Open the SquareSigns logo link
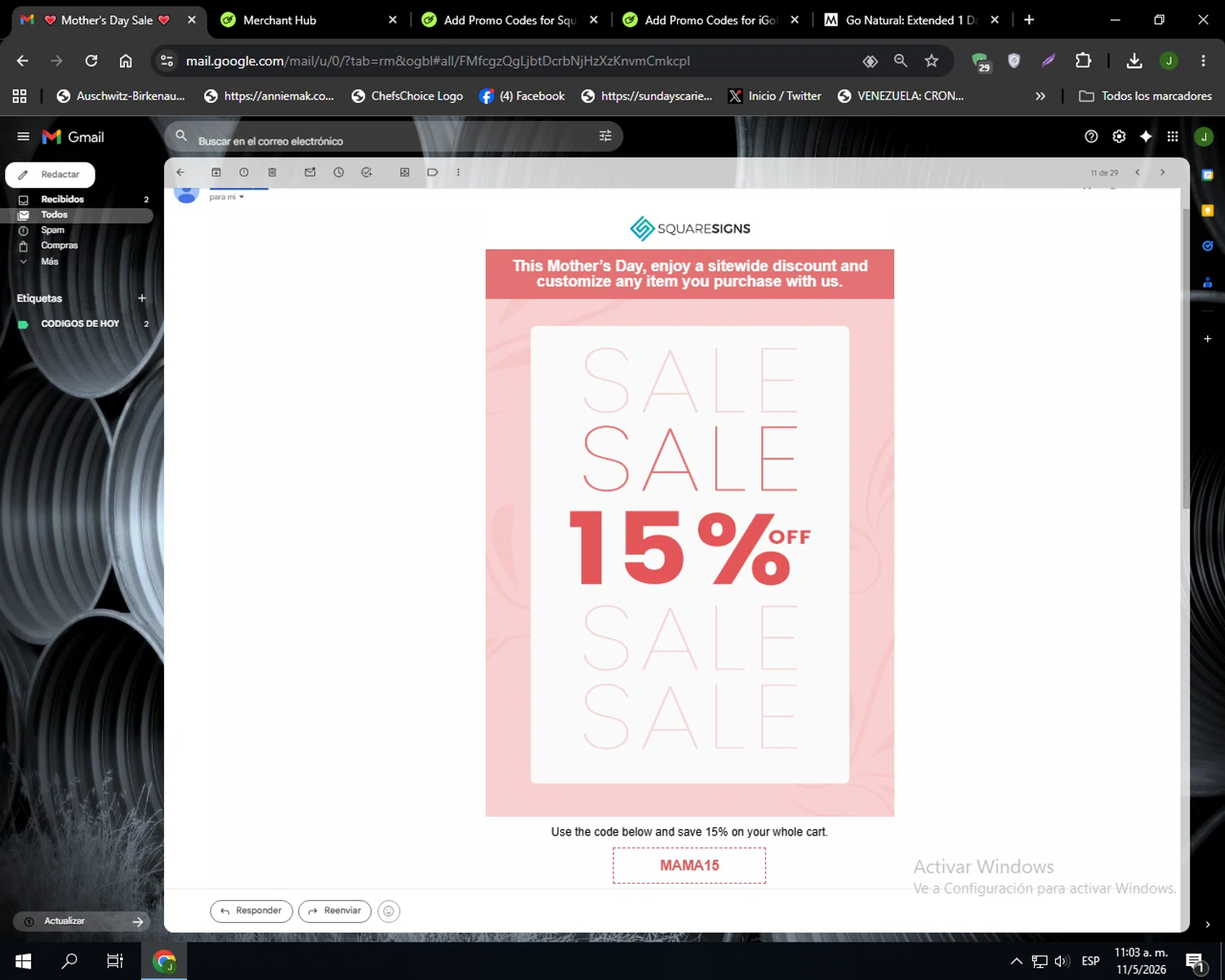Viewport: 1225px width, 980px height. point(690,229)
